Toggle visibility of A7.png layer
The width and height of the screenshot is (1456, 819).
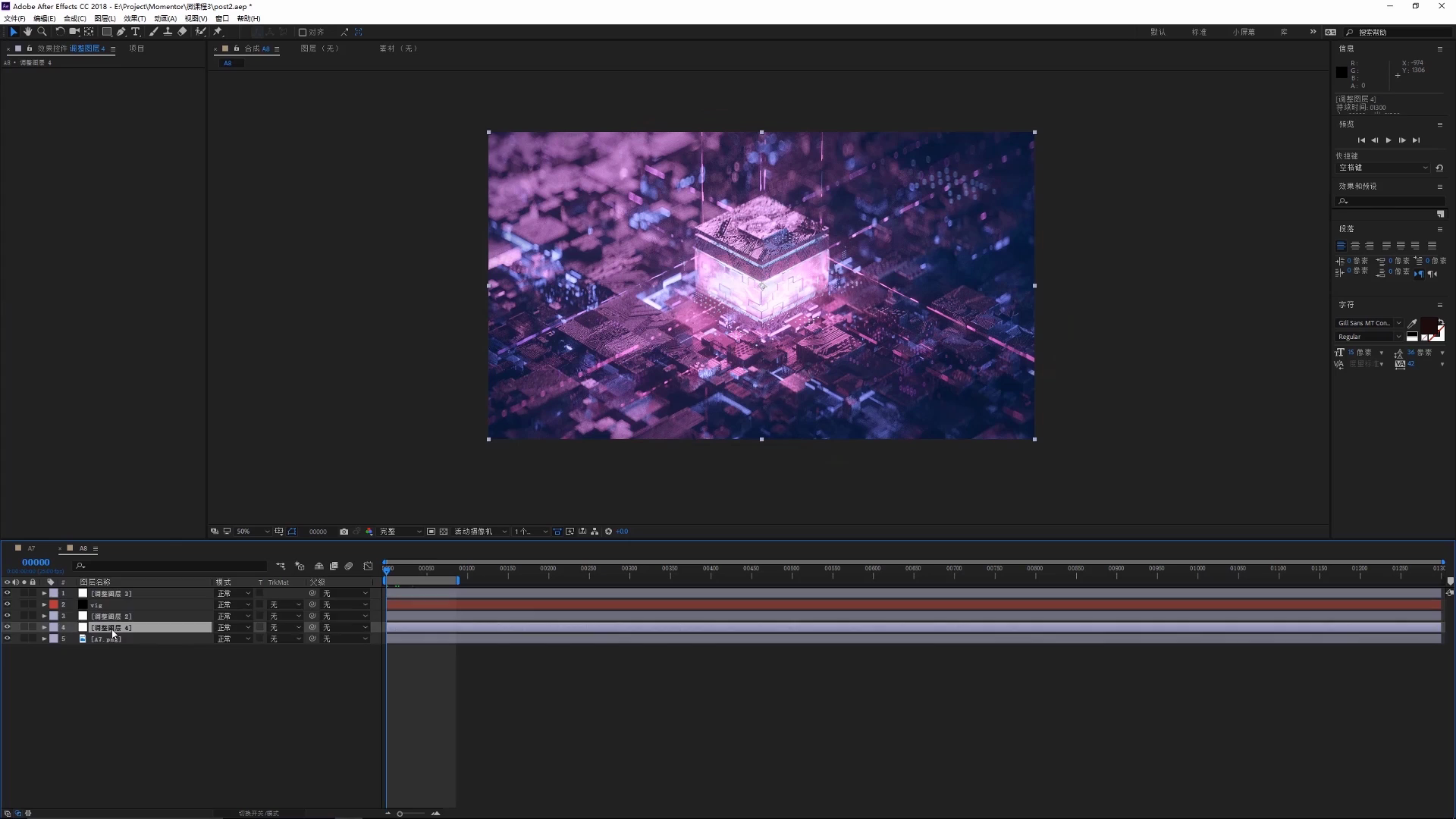tap(7, 639)
